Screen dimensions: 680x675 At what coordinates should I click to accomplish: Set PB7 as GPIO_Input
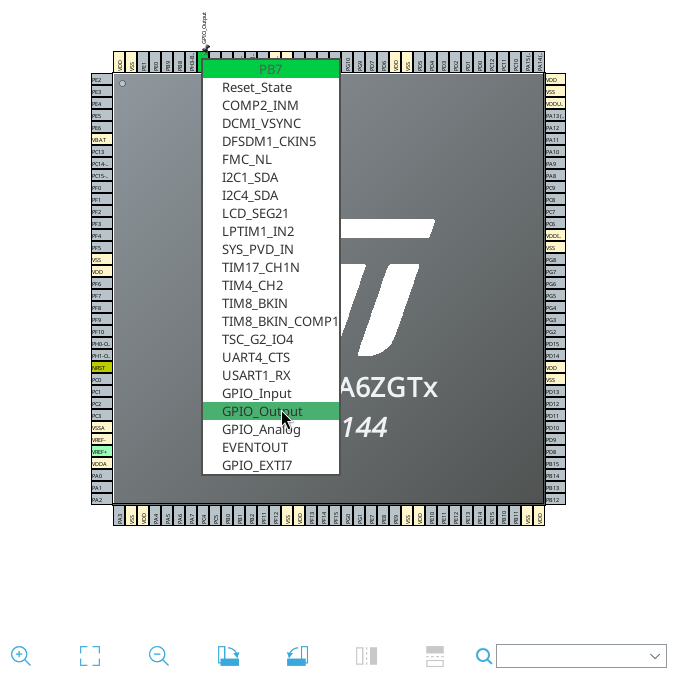click(271, 393)
